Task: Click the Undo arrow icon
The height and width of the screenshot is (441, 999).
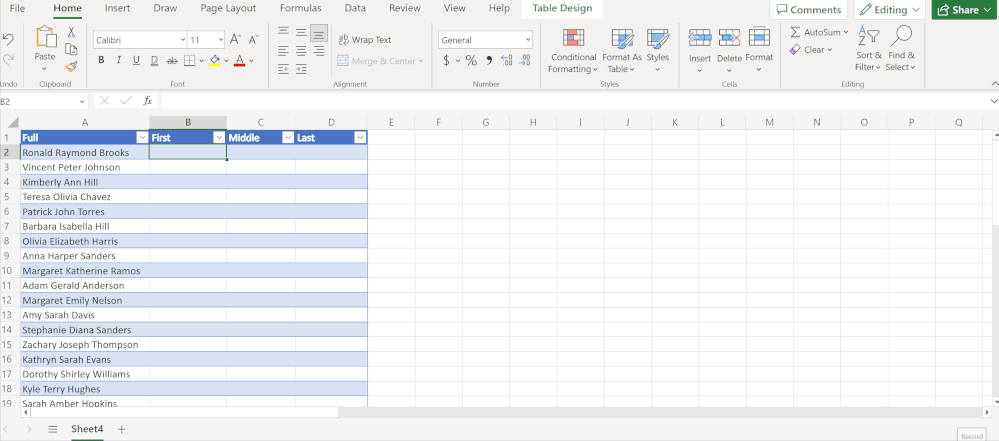Action: click(x=8, y=40)
